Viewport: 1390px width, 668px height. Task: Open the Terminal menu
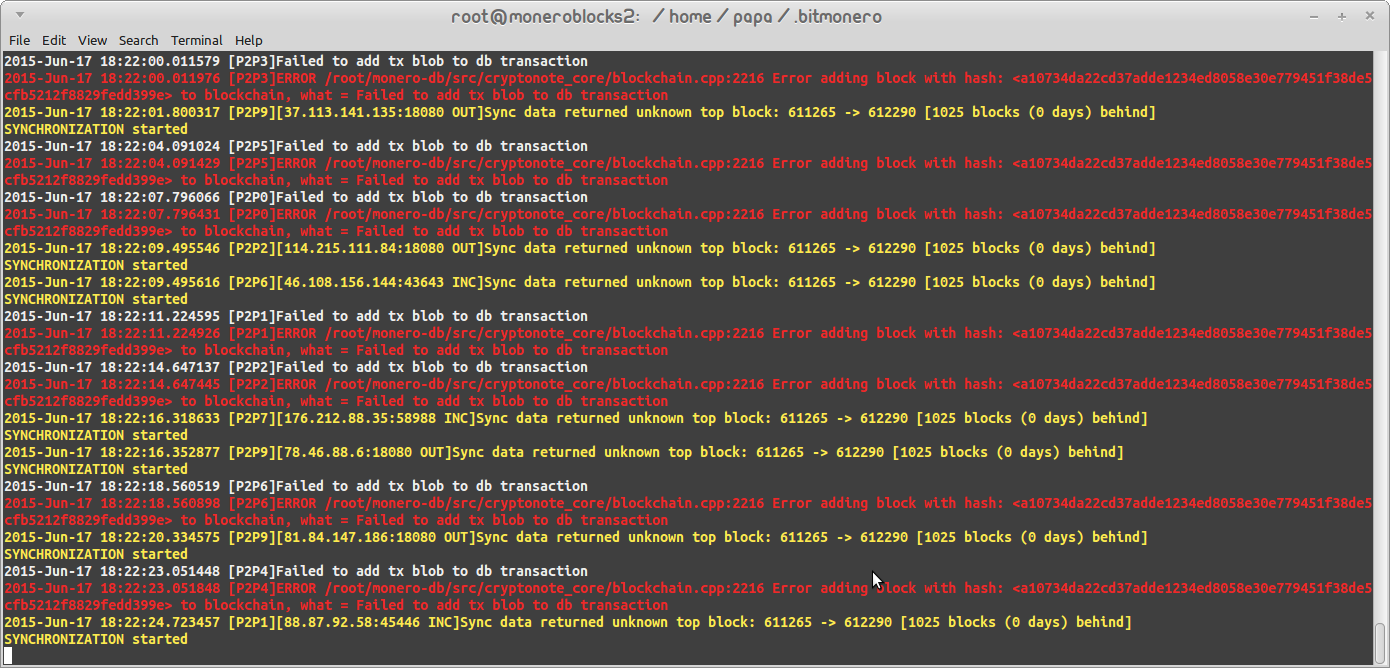[196, 40]
